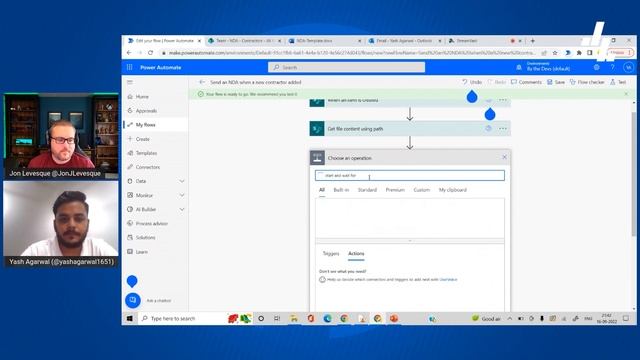Click the Windows taskbar search box
This screenshot has width=640, height=360.
point(181,318)
